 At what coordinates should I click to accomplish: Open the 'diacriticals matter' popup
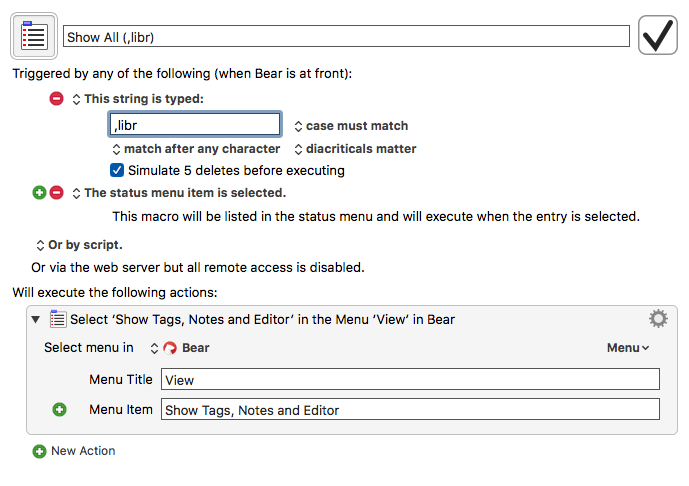click(x=355, y=149)
